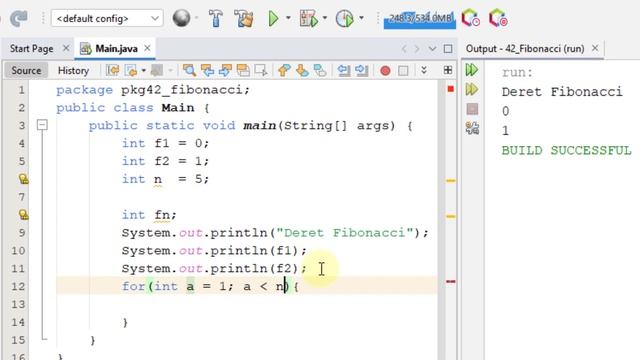Find selection magnifier icon

189,71
